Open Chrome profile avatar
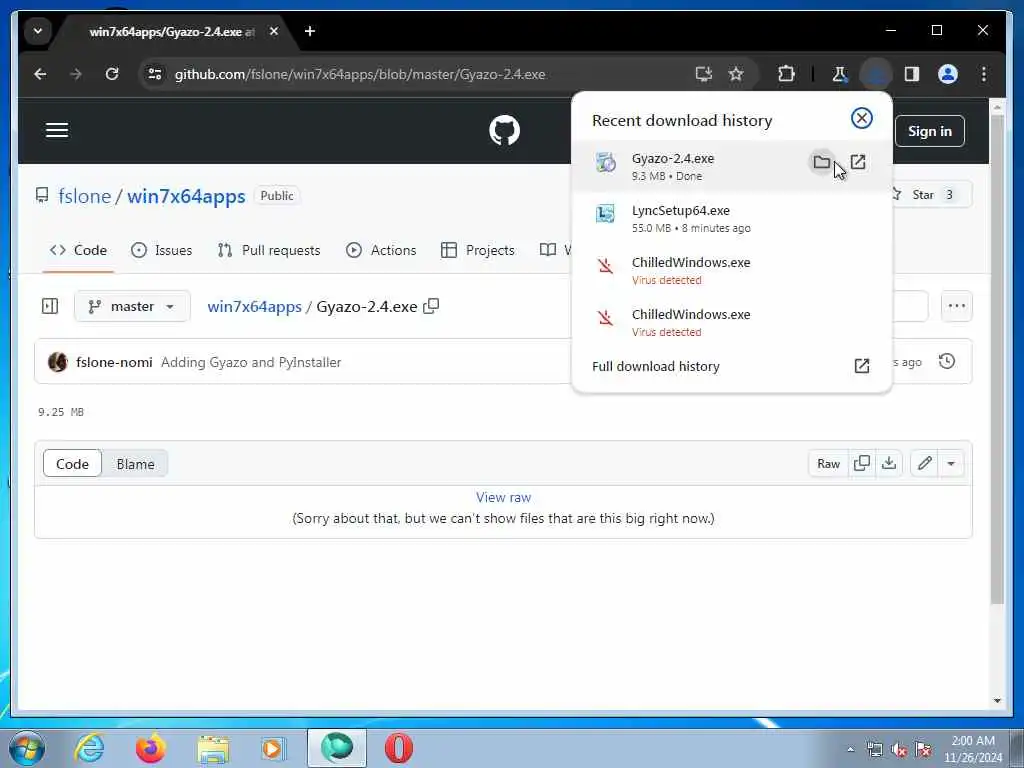Image resolution: width=1024 pixels, height=768 pixels. pyautogui.click(x=948, y=74)
